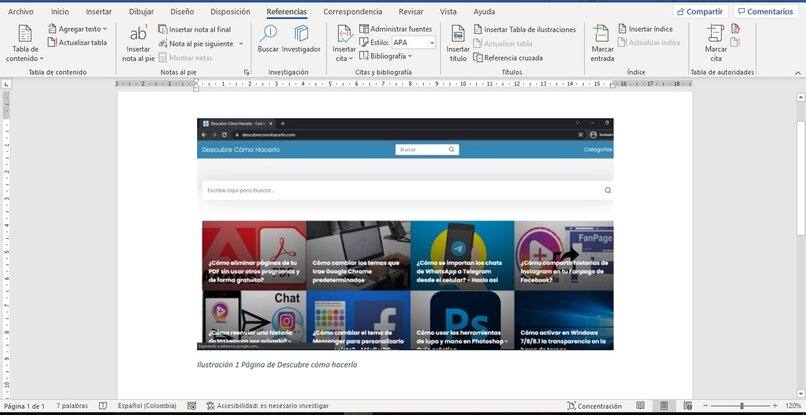This screenshot has width=806, height=415.
Task: Switch to Diseño web view
Action: [688, 406]
